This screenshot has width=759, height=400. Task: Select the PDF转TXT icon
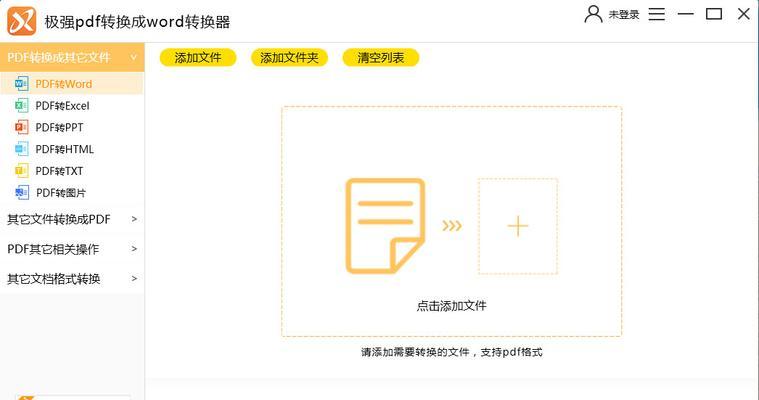tap(21, 170)
